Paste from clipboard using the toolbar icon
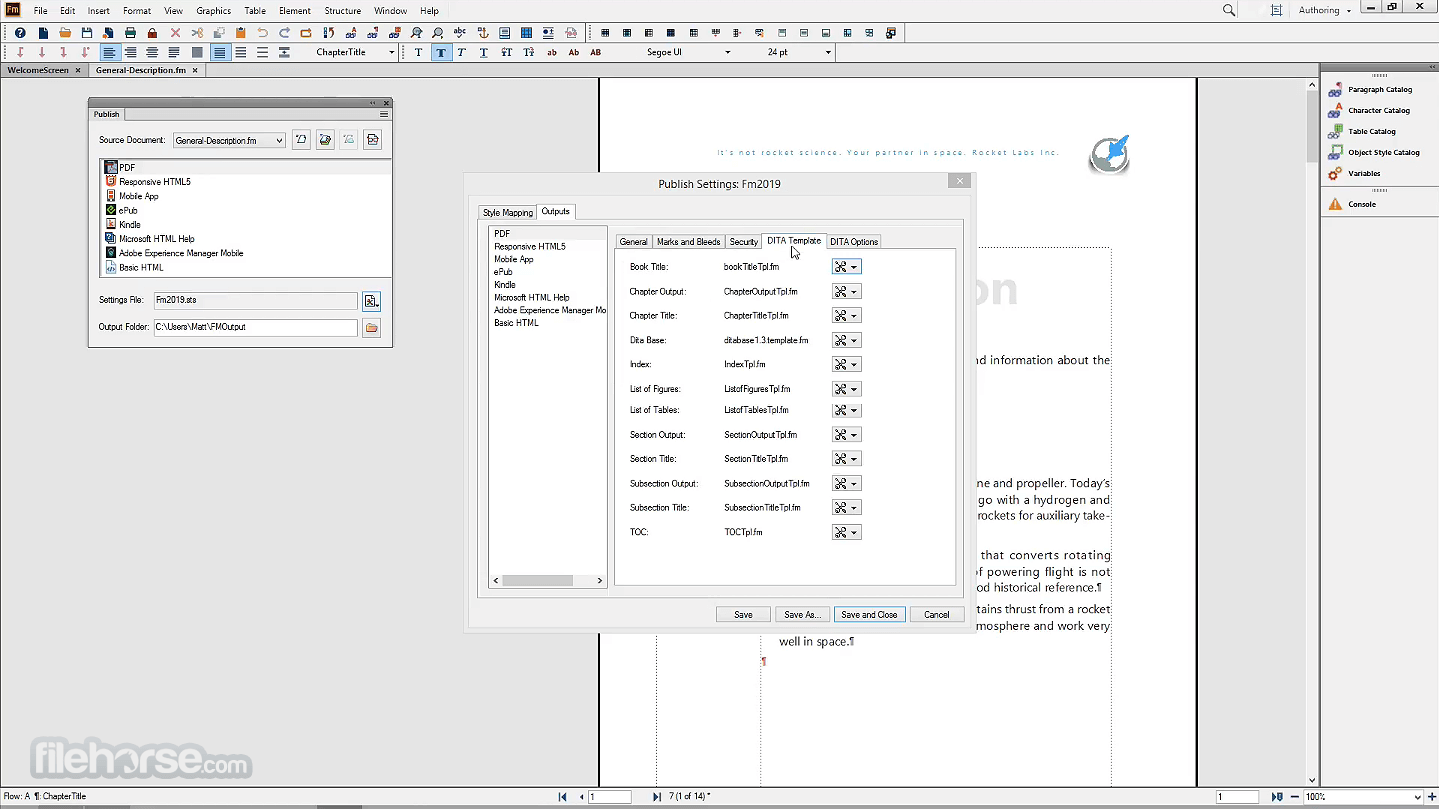 240,33
